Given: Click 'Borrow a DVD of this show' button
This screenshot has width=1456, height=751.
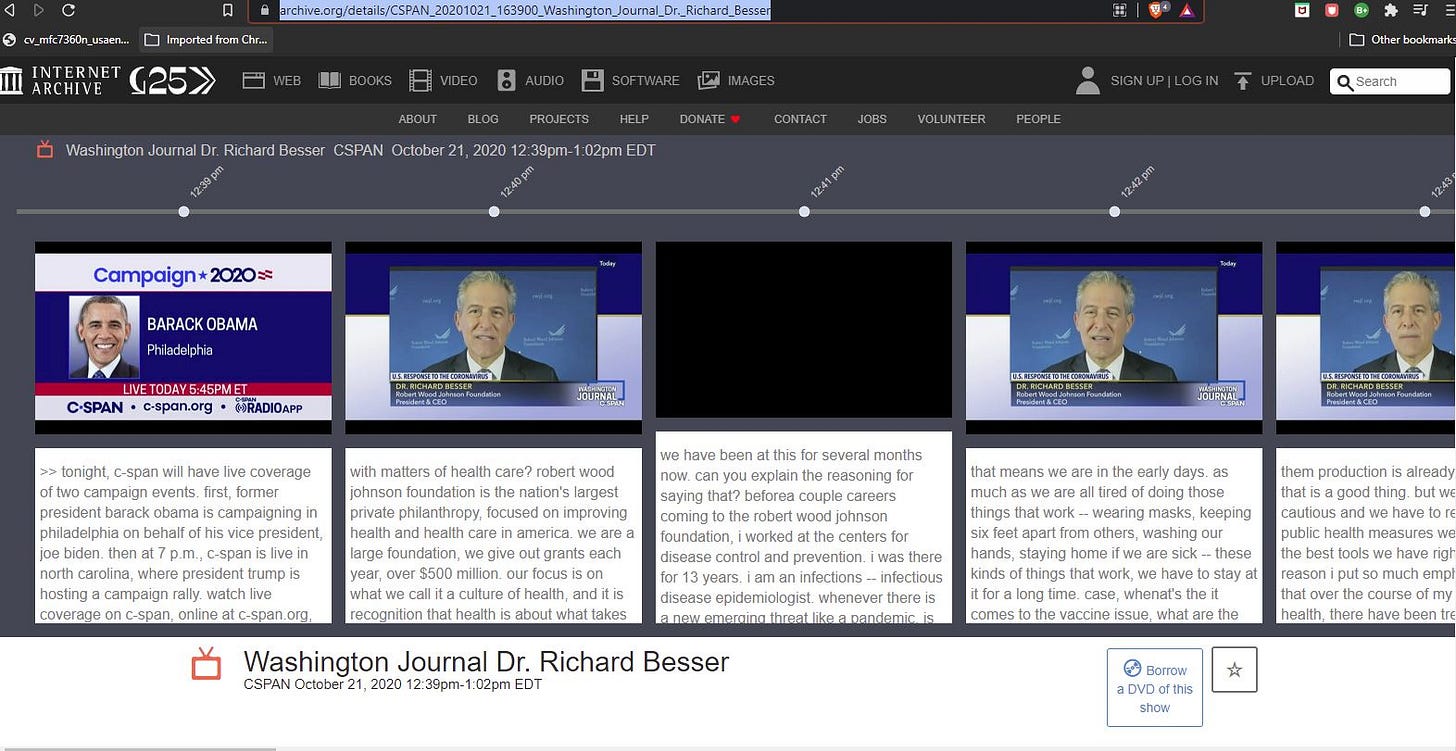Looking at the screenshot, I should coord(1155,688).
